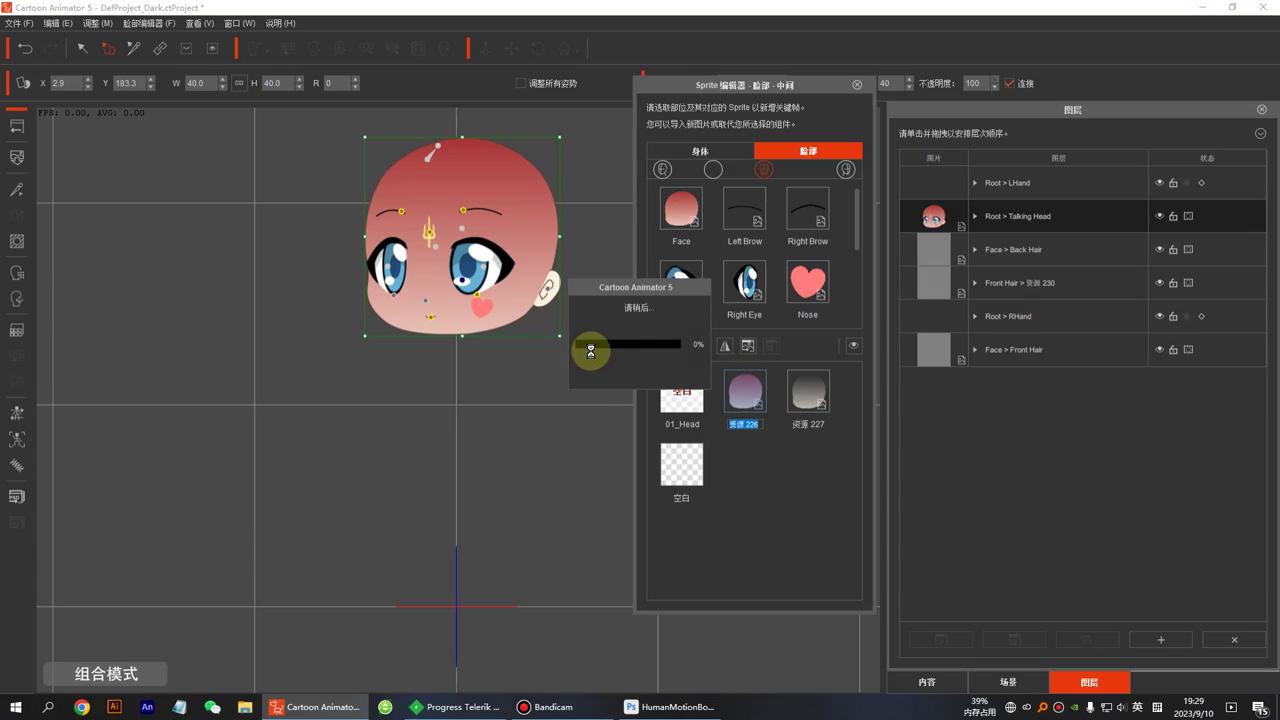1280x720 pixels.
Task: Click the flip sprite icon in Sprite editor
Action: [x=725, y=346]
